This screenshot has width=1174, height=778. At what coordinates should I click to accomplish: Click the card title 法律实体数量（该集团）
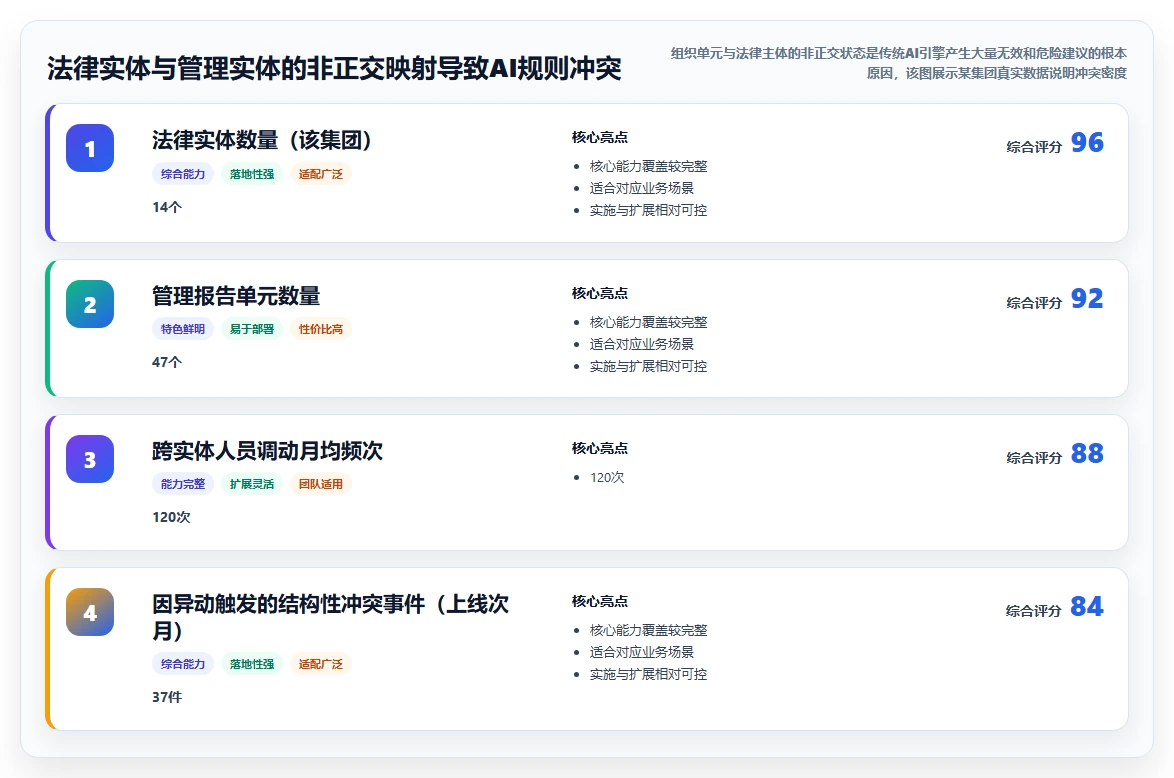[x=262, y=140]
